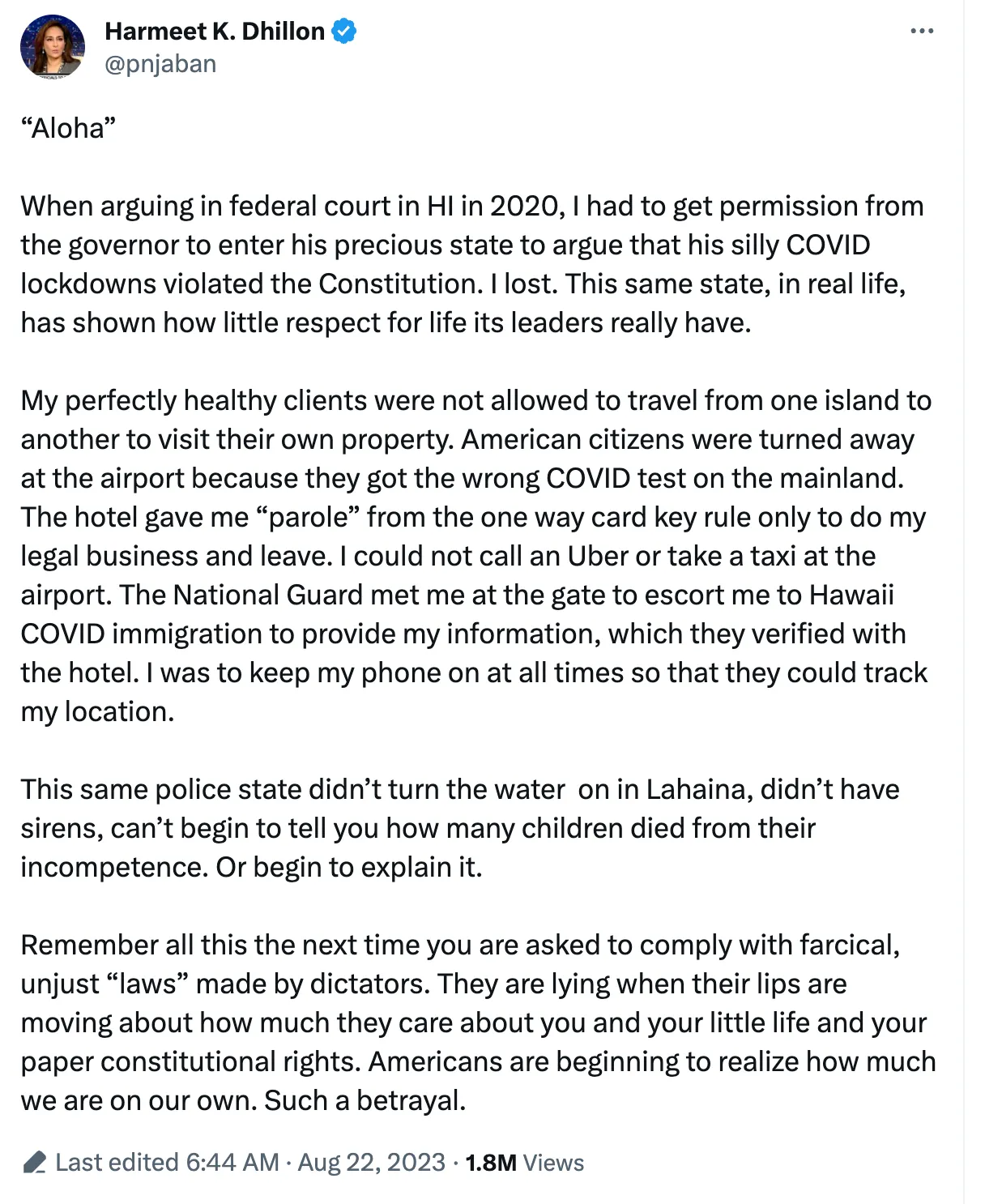Click the closing sentence "Such a betrayal."
The image size is (985, 1204).
click(365, 1100)
